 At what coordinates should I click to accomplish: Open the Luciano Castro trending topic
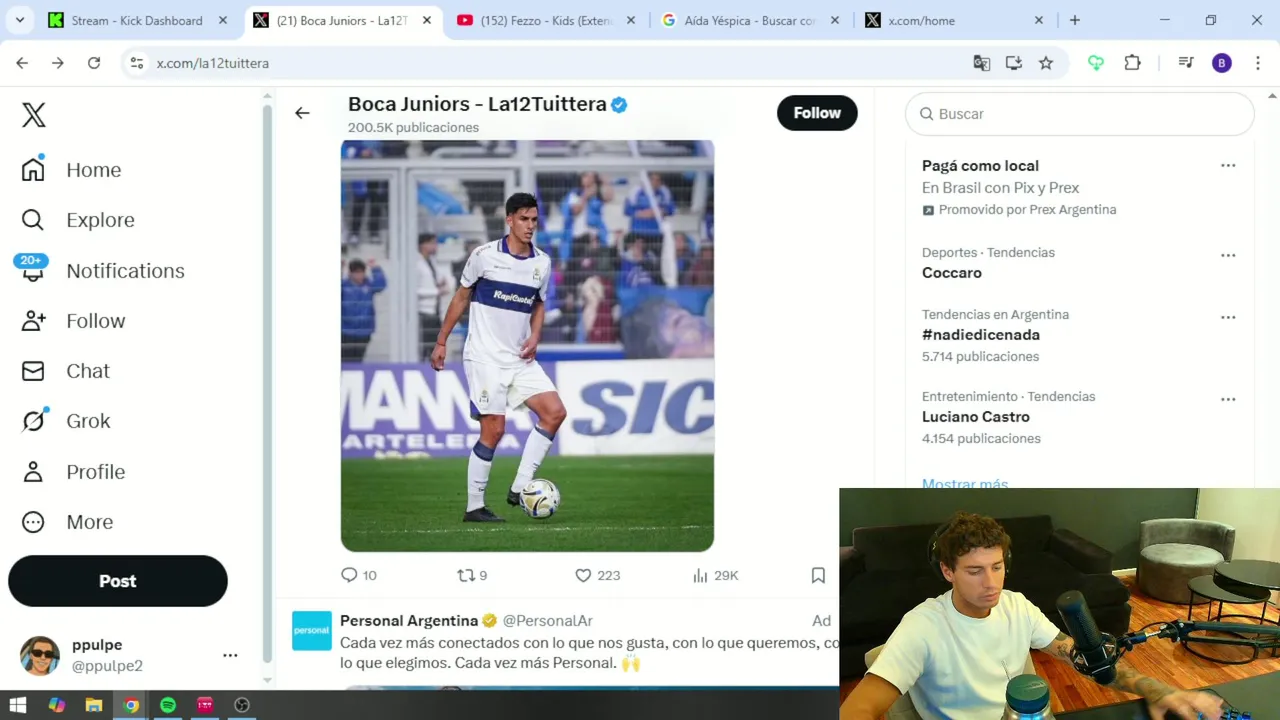point(976,417)
